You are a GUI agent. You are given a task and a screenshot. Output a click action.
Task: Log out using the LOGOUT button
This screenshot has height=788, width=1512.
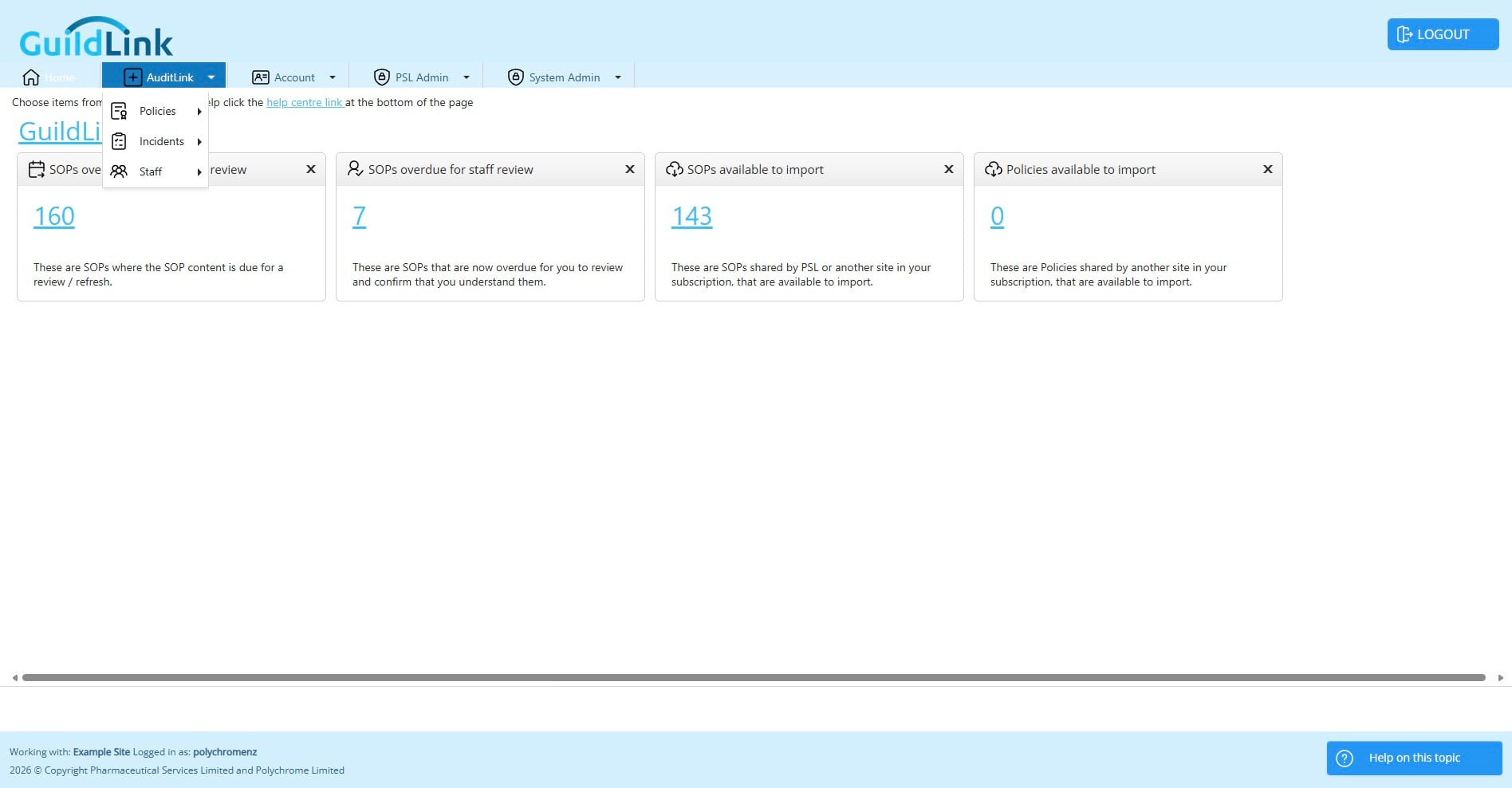click(x=1443, y=34)
